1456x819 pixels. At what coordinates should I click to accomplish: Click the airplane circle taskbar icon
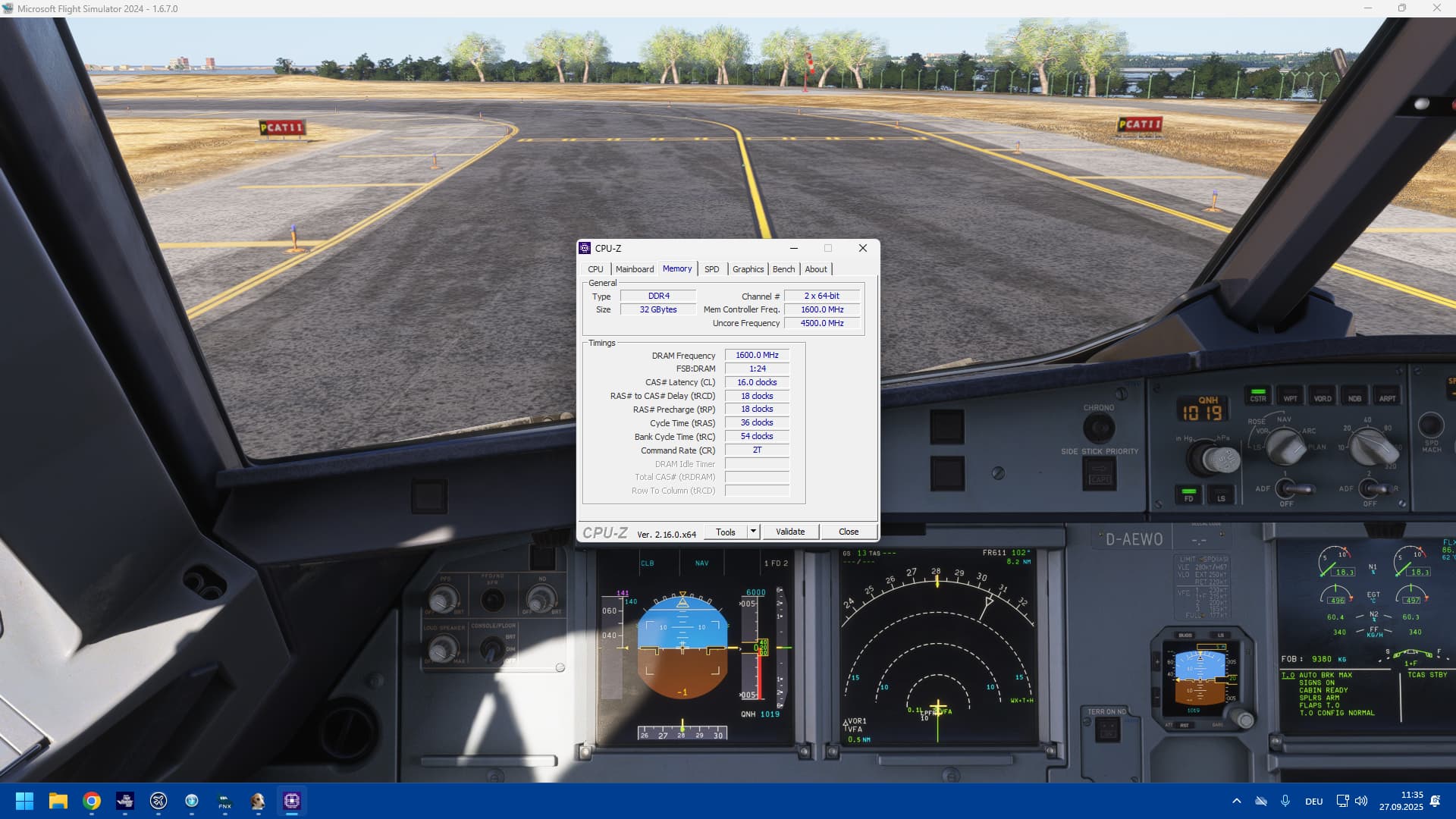tap(158, 801)
